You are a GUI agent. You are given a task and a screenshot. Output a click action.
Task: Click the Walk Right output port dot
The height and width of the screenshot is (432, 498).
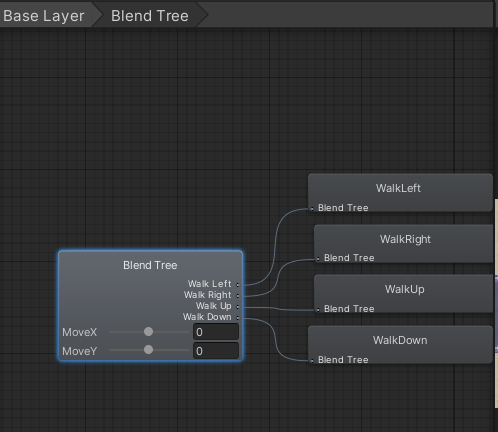click(238, 296)
